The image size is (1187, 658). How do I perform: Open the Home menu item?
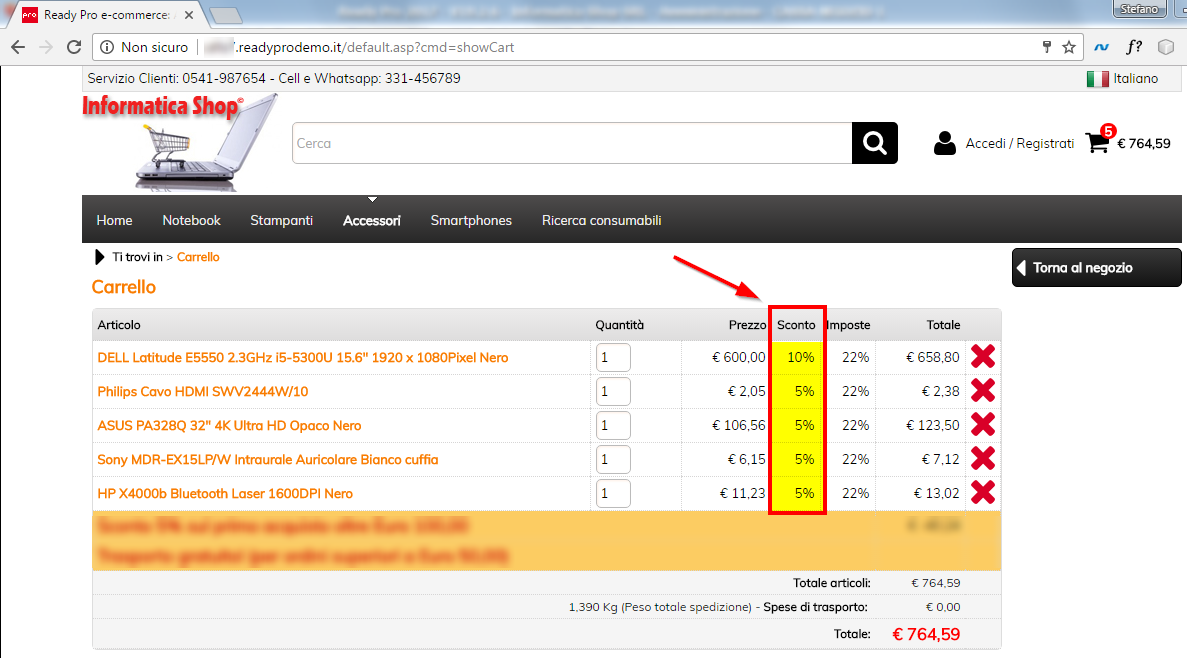(x=114, y=220)
